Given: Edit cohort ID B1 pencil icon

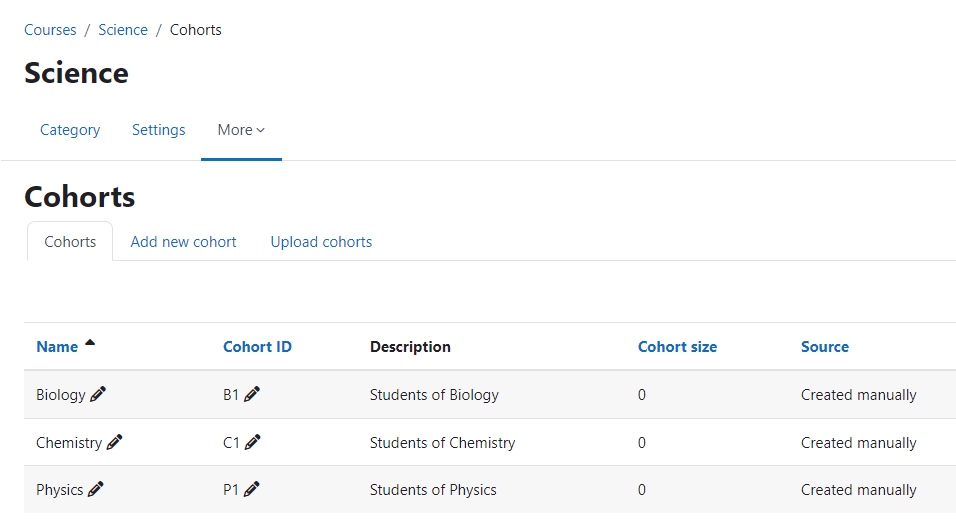Looking at the screenshot, I should 252,394.
